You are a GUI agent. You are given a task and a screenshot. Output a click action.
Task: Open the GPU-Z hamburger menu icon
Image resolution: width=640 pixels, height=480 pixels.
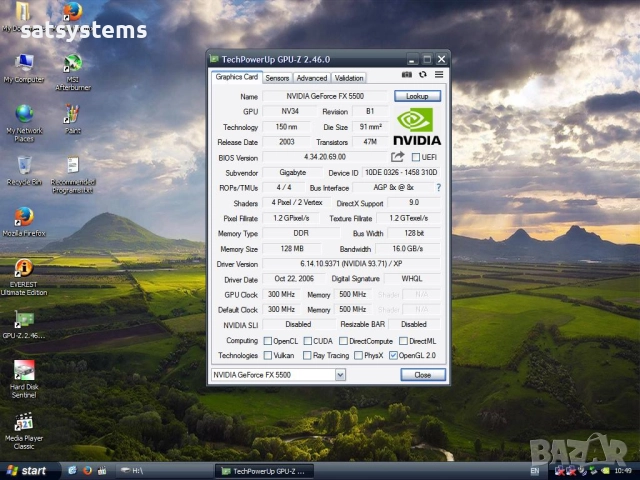pos(438,75)
